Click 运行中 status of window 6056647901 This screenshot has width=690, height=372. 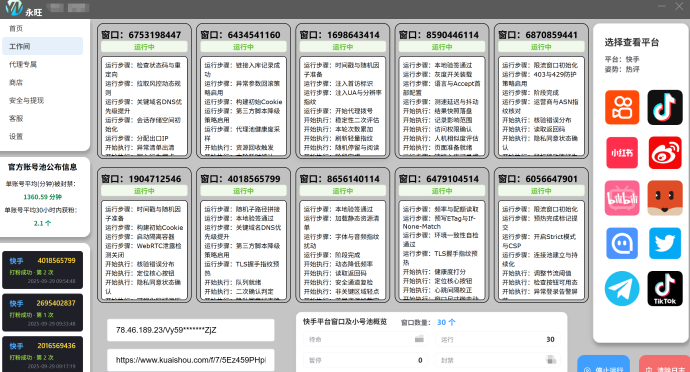pyautogui.click(x=541, y=191)
